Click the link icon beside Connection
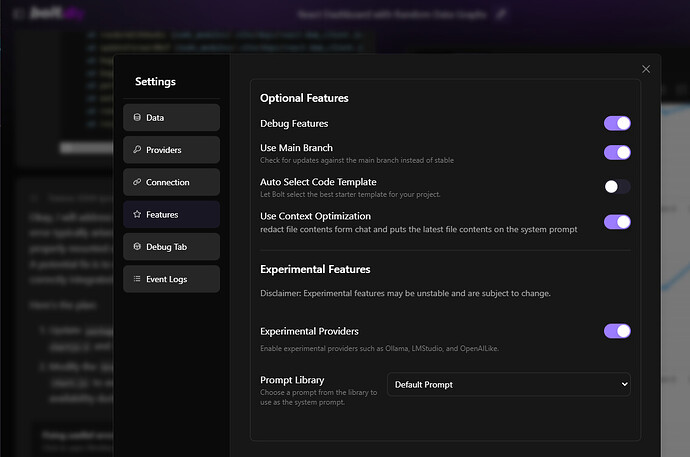690x457 pixels. 137,182
